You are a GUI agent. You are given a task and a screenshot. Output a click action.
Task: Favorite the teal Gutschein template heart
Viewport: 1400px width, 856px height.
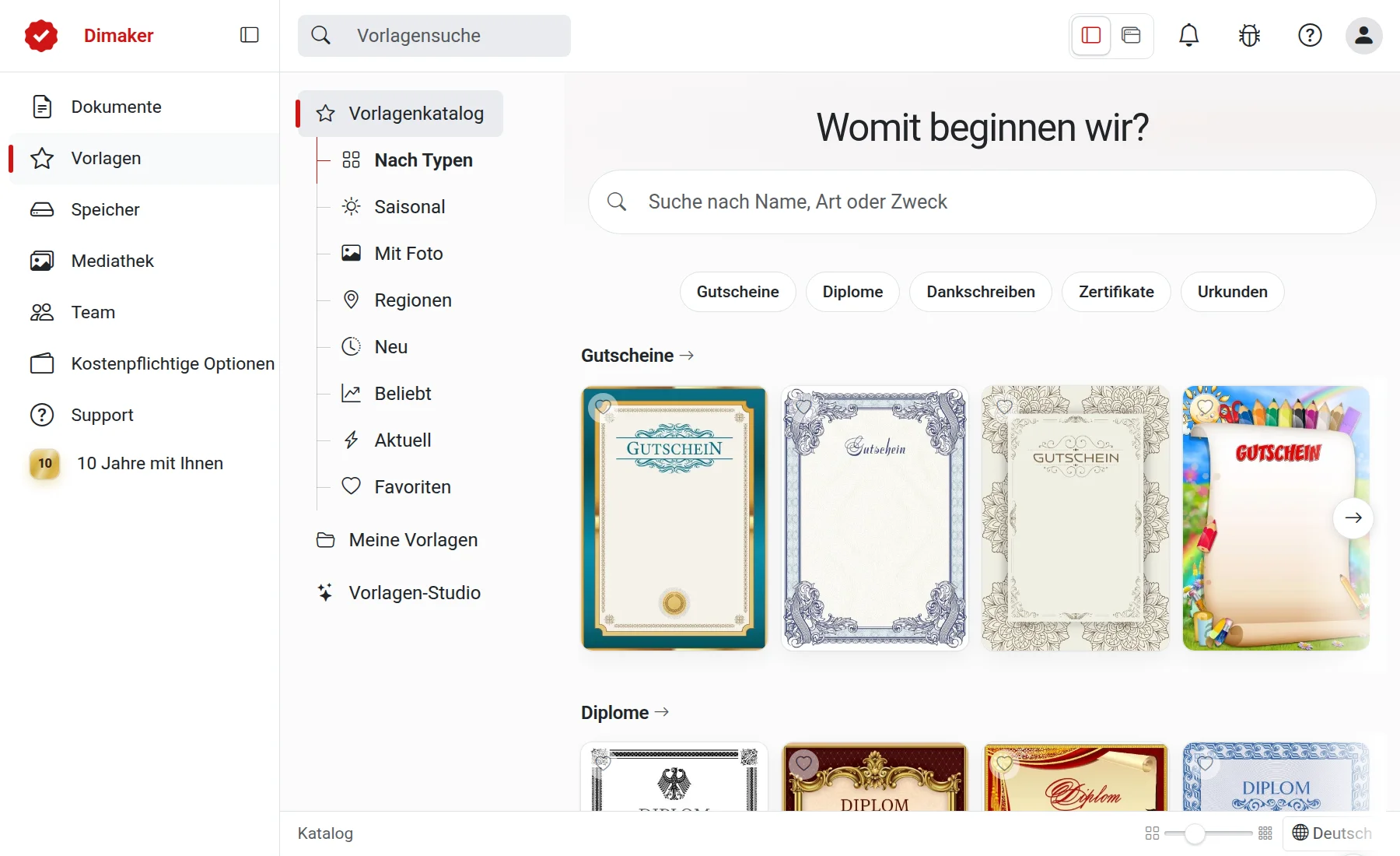pyautogui.click(x=603, y=406)
